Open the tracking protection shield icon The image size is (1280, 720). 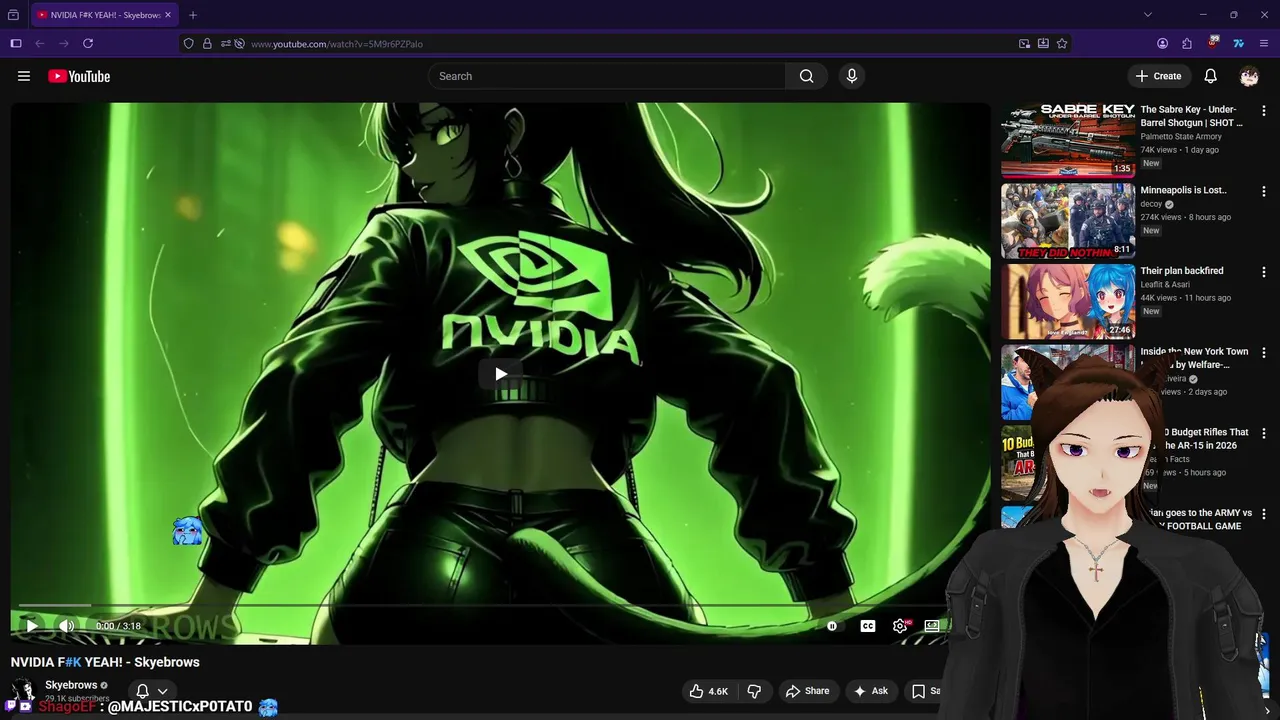coord(188,44)
